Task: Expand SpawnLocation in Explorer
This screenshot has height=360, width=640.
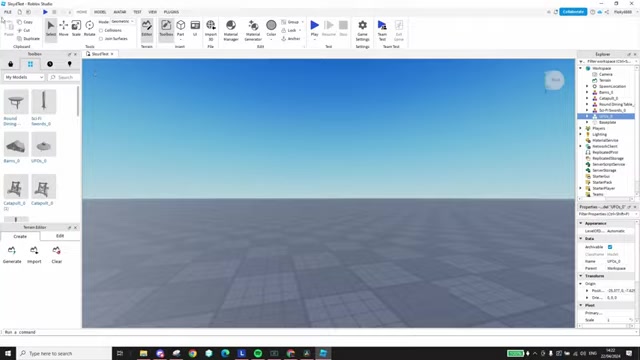Action: click(x=587, y=87)
